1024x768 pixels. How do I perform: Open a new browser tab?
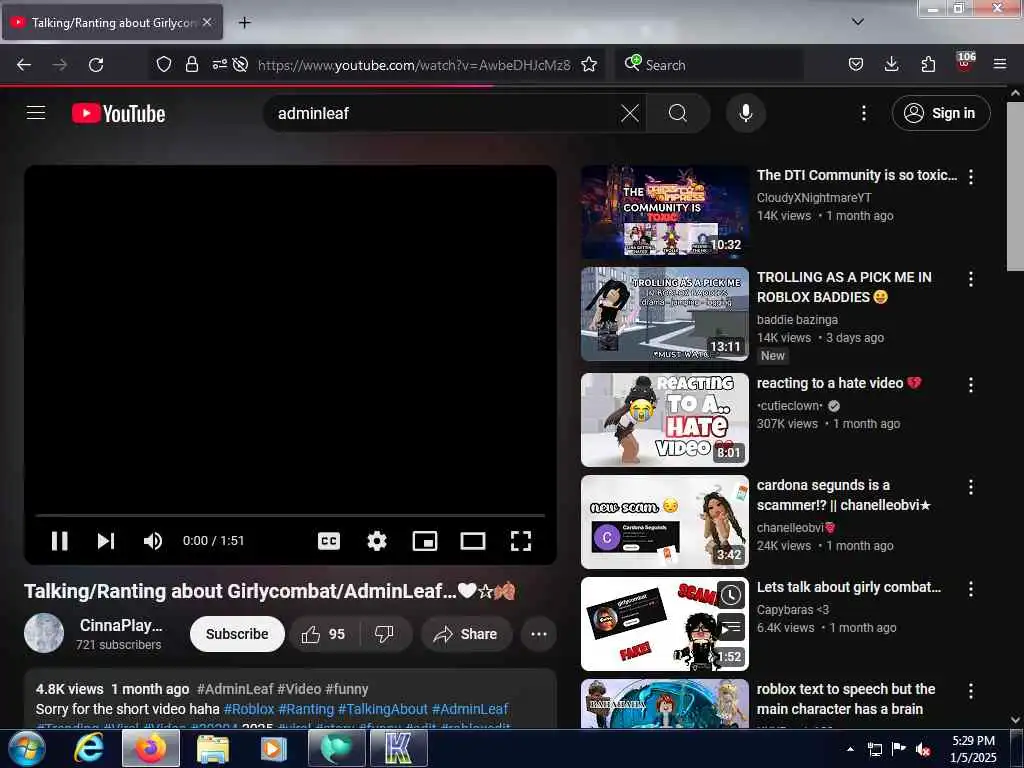[244, 23]
